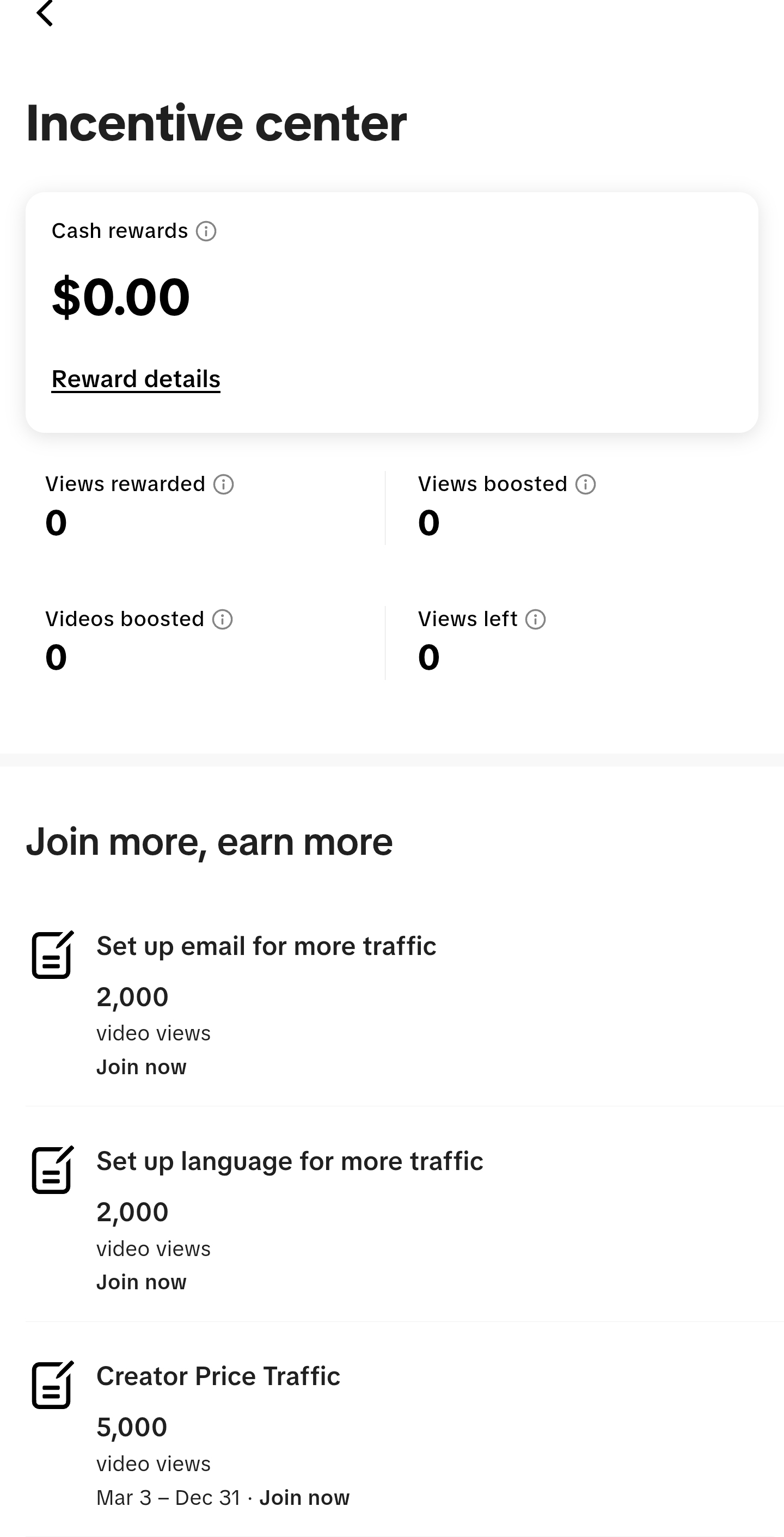Screen dimensions: 784x1537
Task: Join now for language traffic setup
Action: click(x=142, y=1282)
